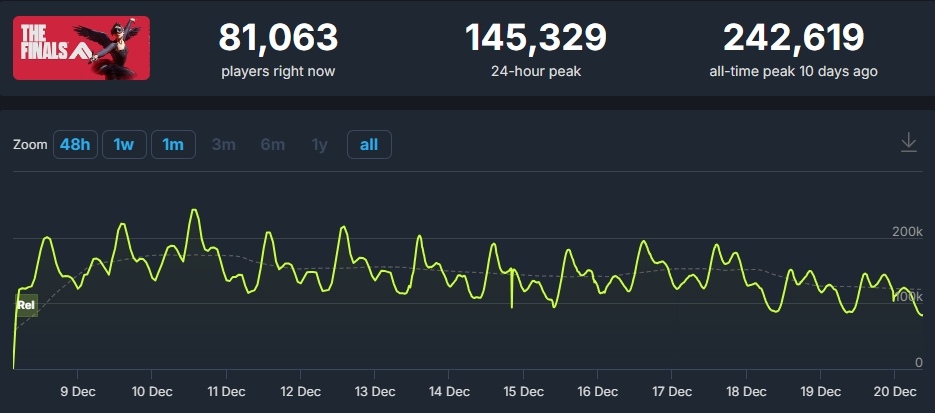Click the disabled 6m zoom option
Image resolution: width=935 pixels, height=413 pixels.
(x=272, y=145)
